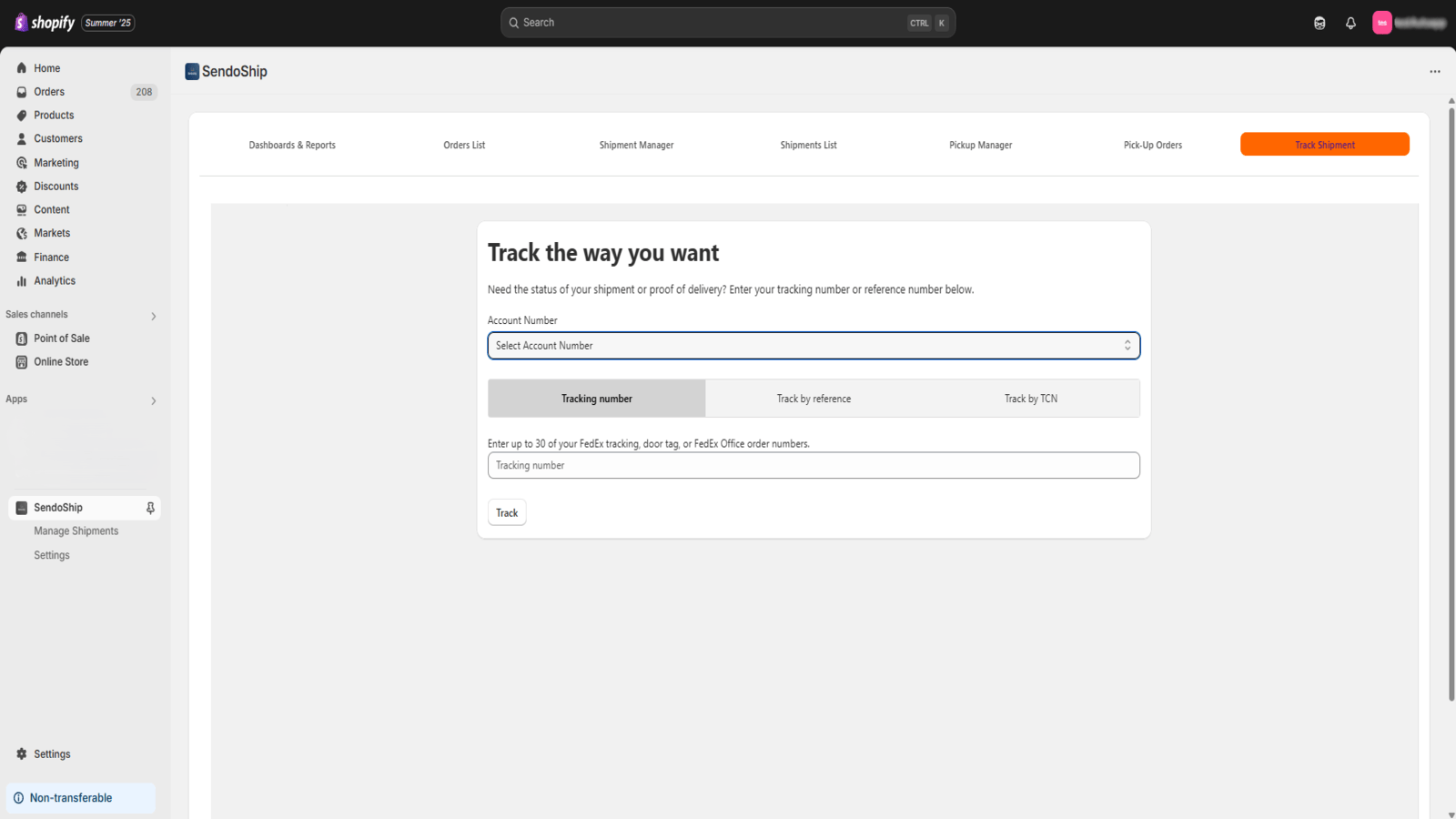This screenshot has height=819, width=1456.
Task: Click the Finance bank icon
Action: [x=22, y=258]
